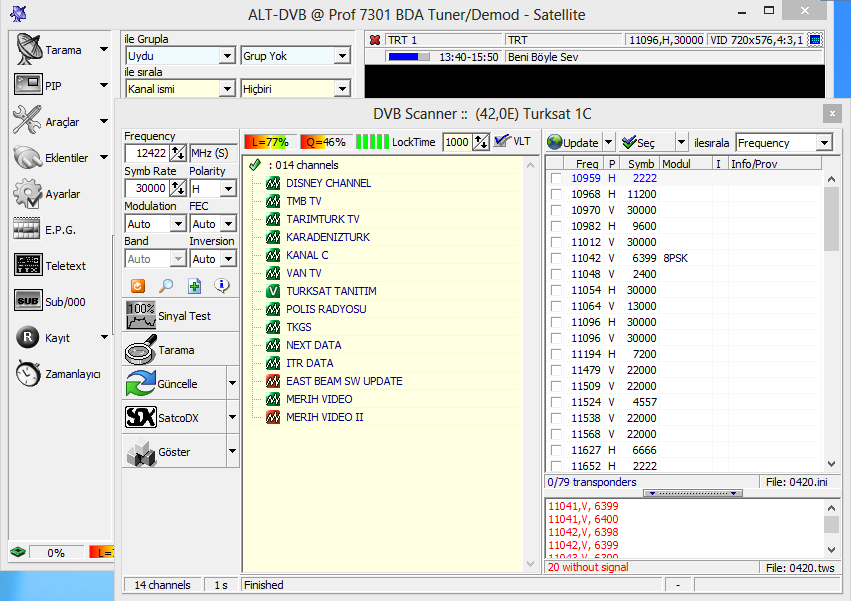Screen dimensions: 851x601
Task: Click the EAST BEAM SW UPDATE red icon
Action: point(273,381)
